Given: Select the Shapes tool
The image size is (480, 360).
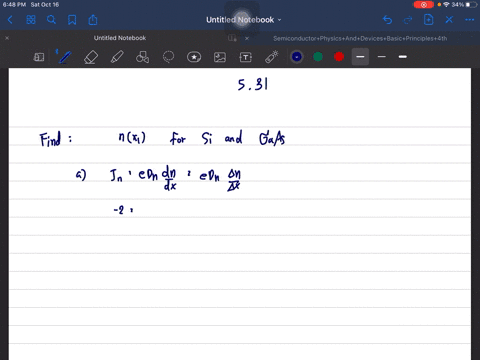Looking at the screenshot, I should pyautogui.click(x=142, y=57).
